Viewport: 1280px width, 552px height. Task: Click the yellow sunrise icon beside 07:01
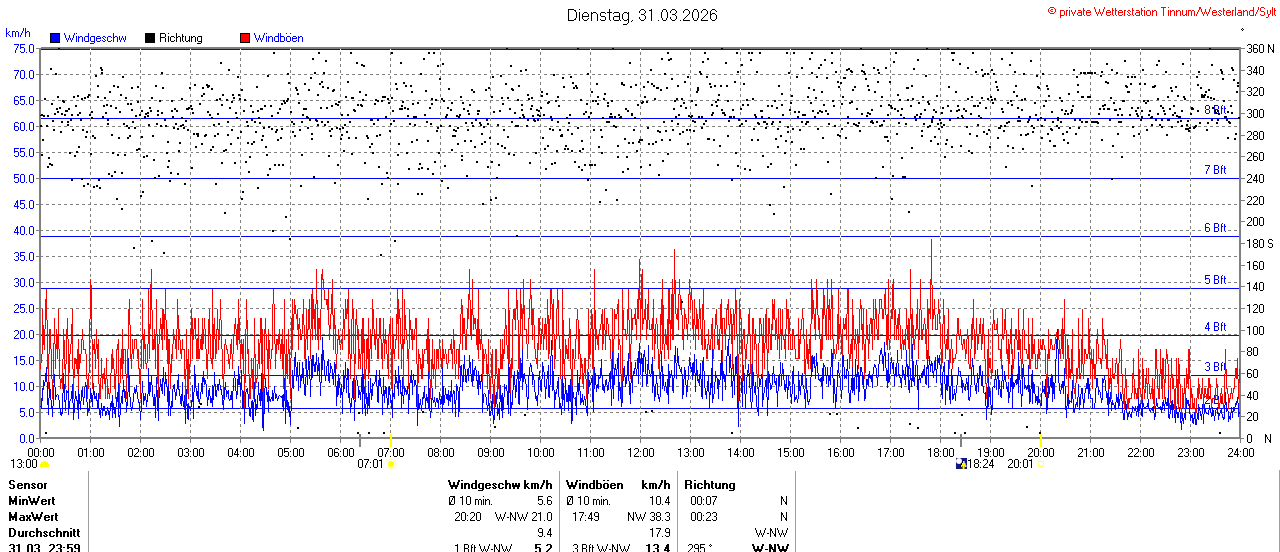390,464
